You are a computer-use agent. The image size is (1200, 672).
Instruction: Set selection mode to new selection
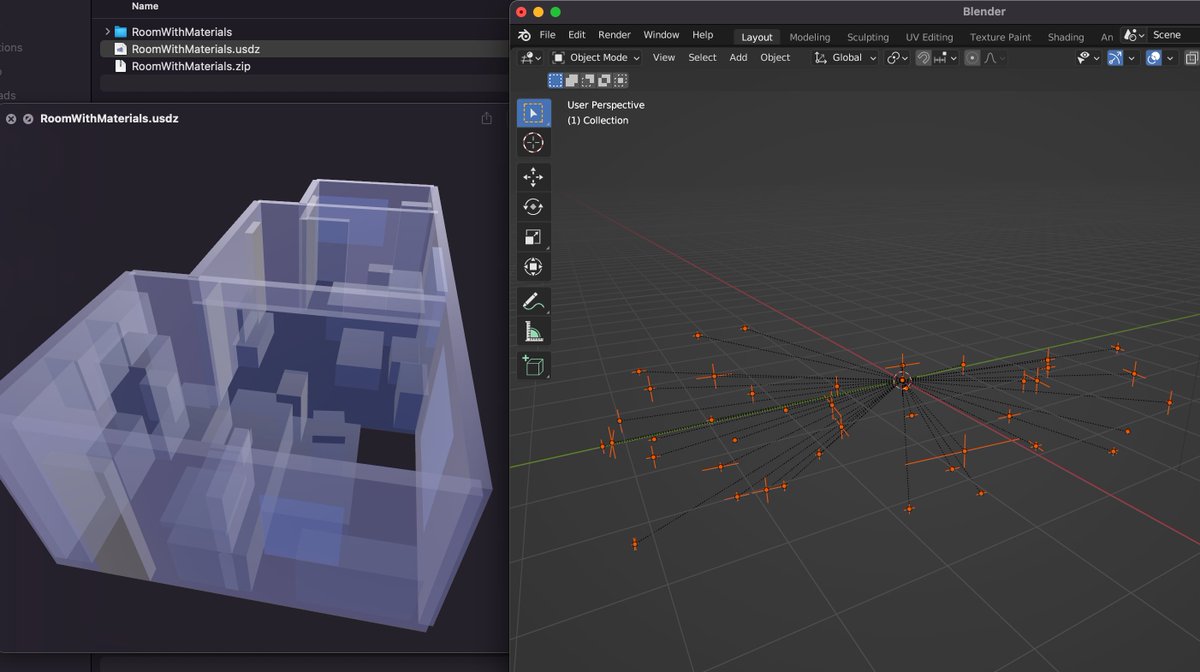555,80
